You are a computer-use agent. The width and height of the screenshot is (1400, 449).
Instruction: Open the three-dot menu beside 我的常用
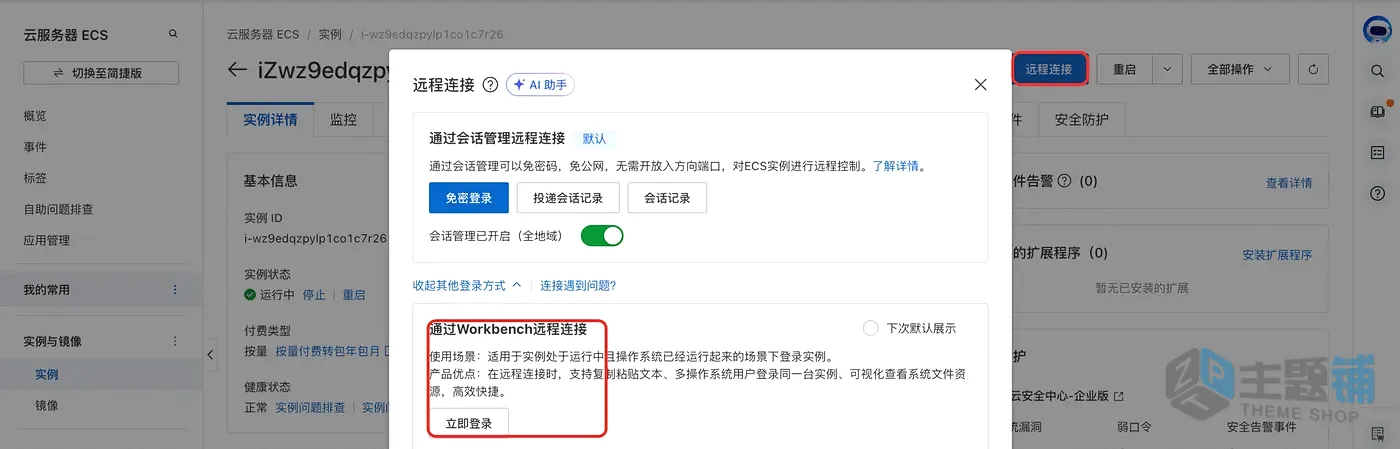click(175, 290)
